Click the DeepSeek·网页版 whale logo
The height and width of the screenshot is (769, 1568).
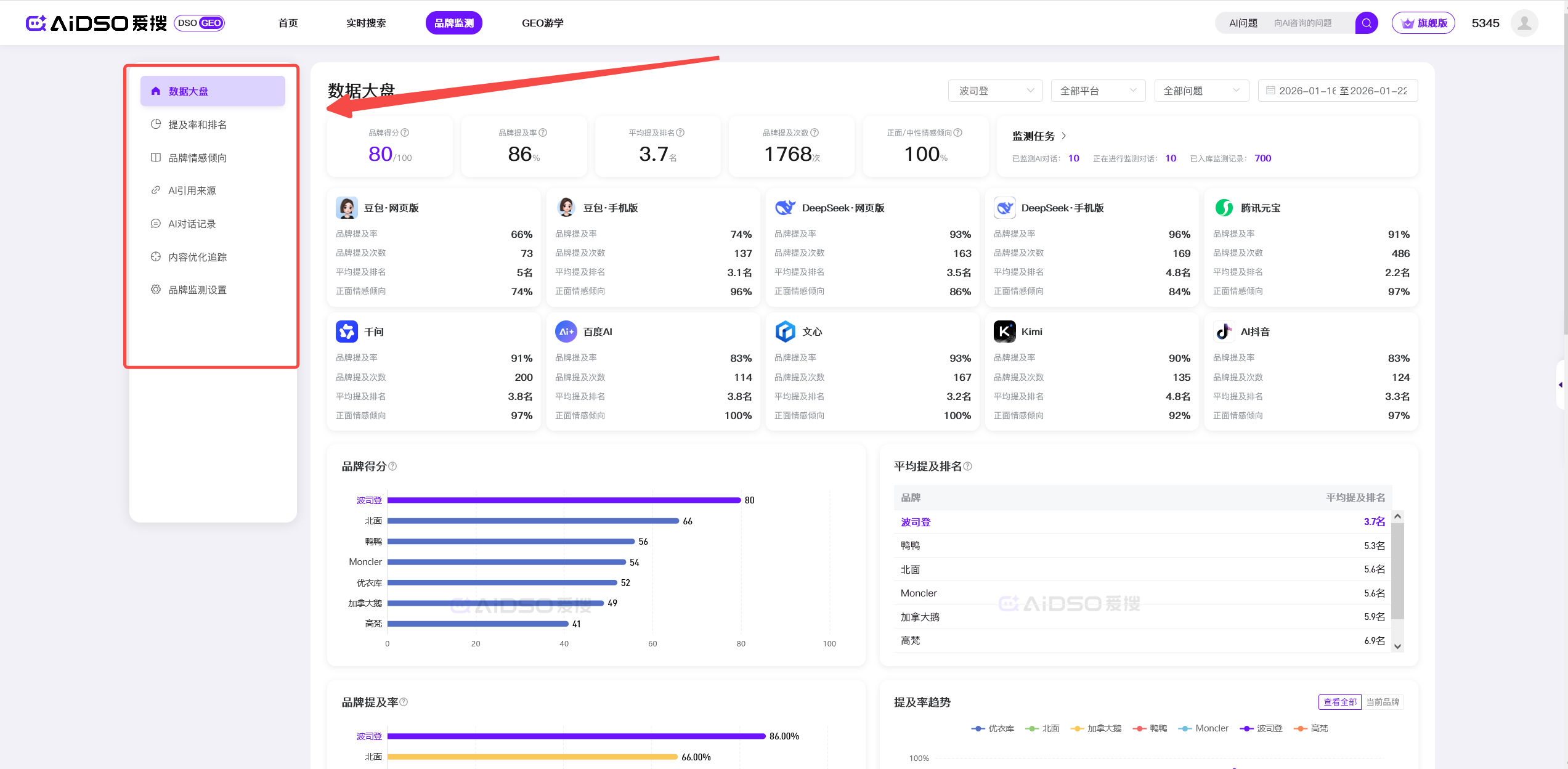coord(785,208)
